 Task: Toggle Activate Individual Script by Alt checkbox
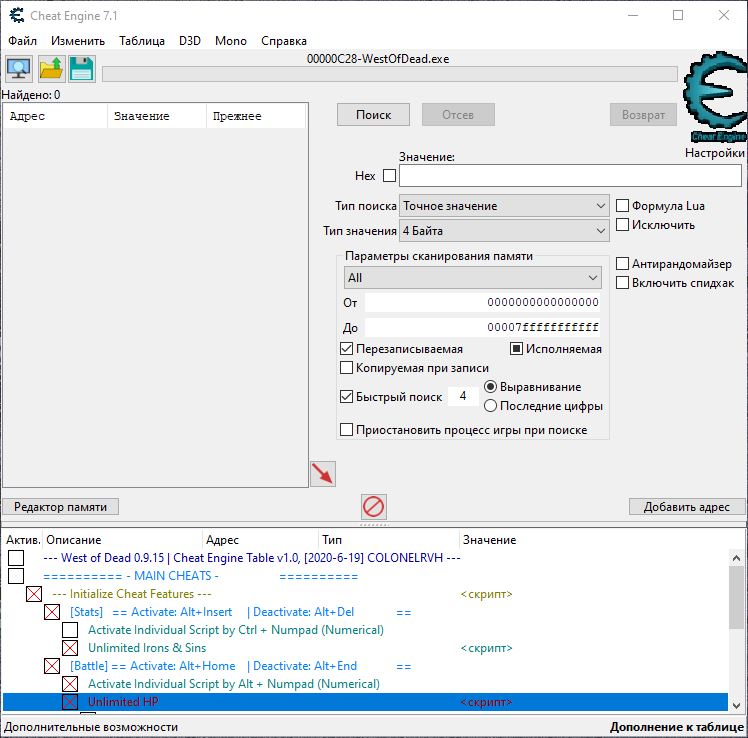coord(70,684)
